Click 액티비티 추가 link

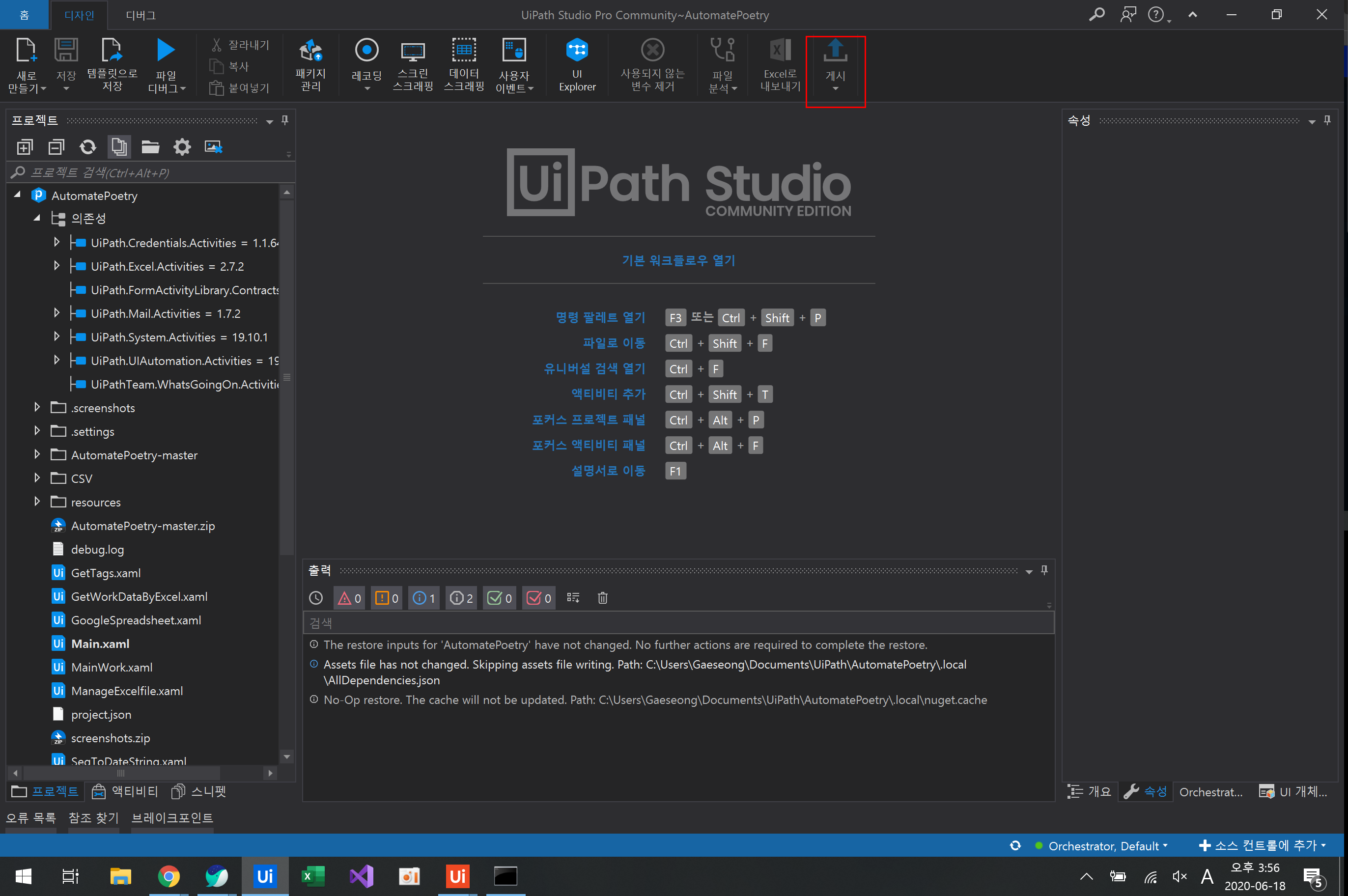click(x=608, y=393)
